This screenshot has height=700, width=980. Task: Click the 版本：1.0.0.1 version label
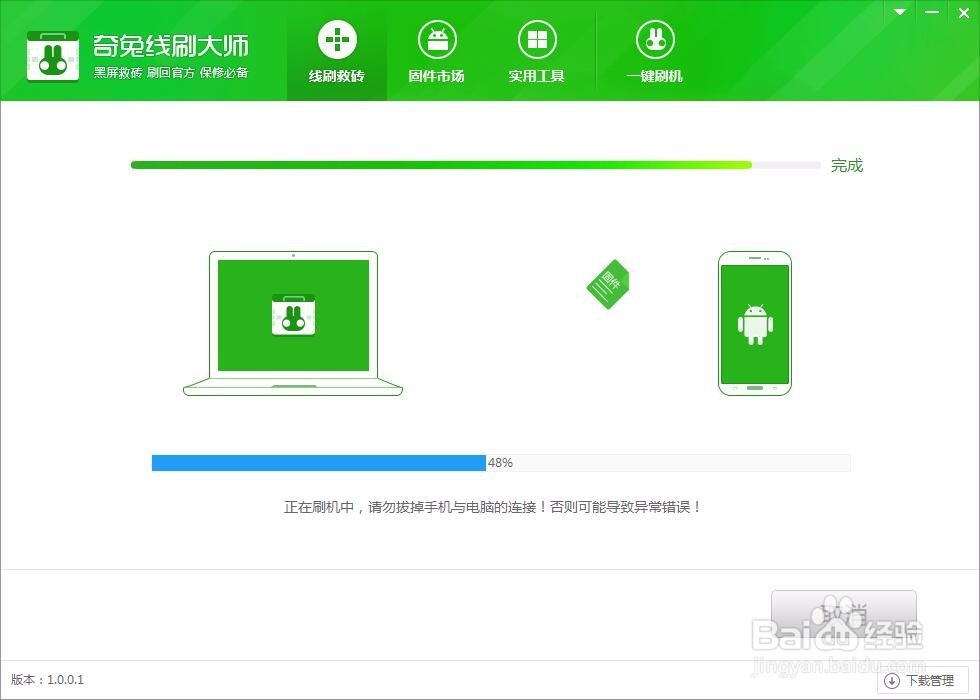tap(48, 679)
